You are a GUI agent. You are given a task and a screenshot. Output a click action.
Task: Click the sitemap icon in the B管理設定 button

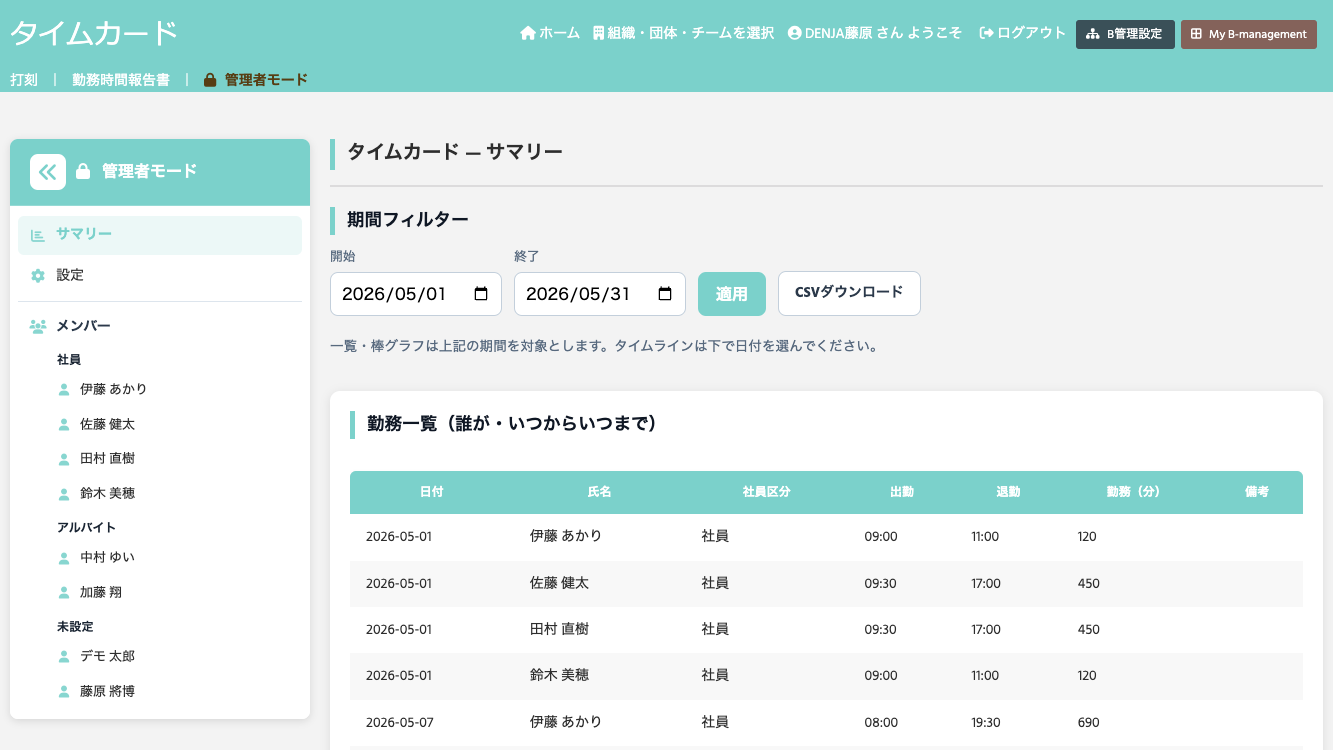click(1093, 34)
